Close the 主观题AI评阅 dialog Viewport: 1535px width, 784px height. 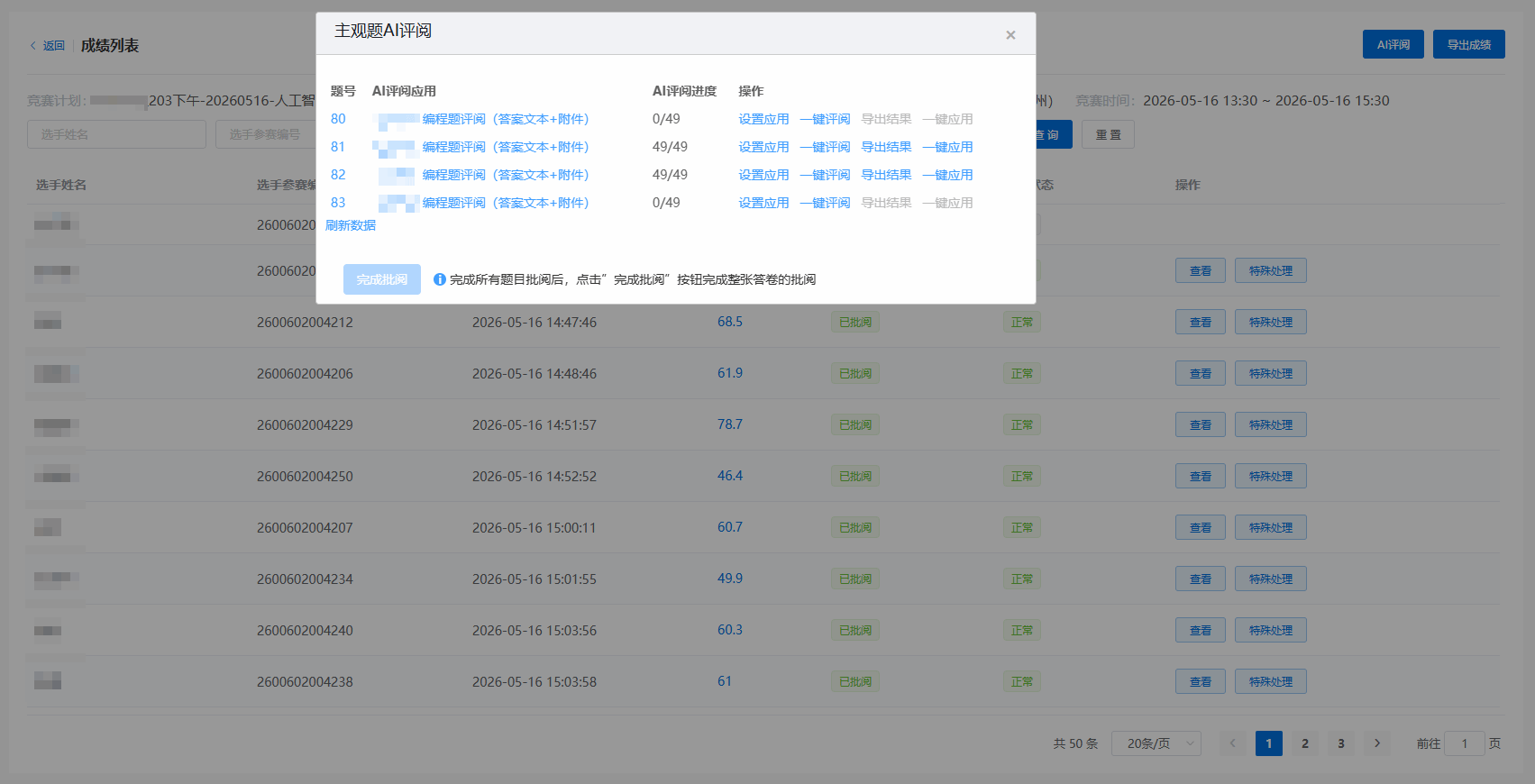point(1010,35)
